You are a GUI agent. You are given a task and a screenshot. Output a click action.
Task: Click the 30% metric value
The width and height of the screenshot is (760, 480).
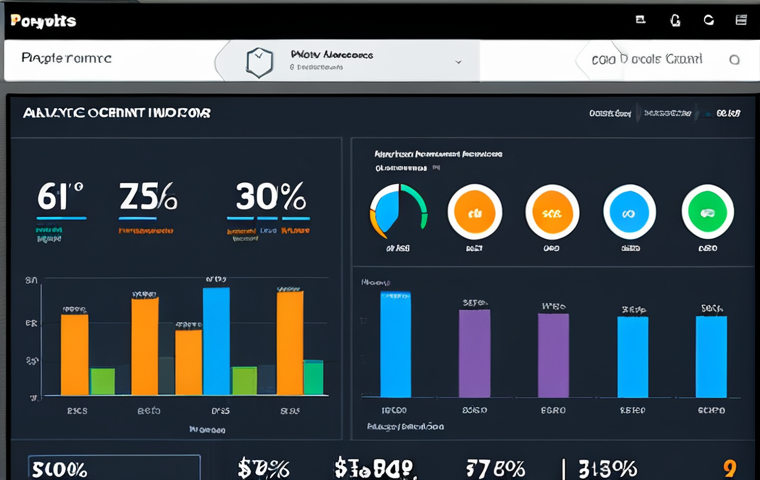(267, 197)
